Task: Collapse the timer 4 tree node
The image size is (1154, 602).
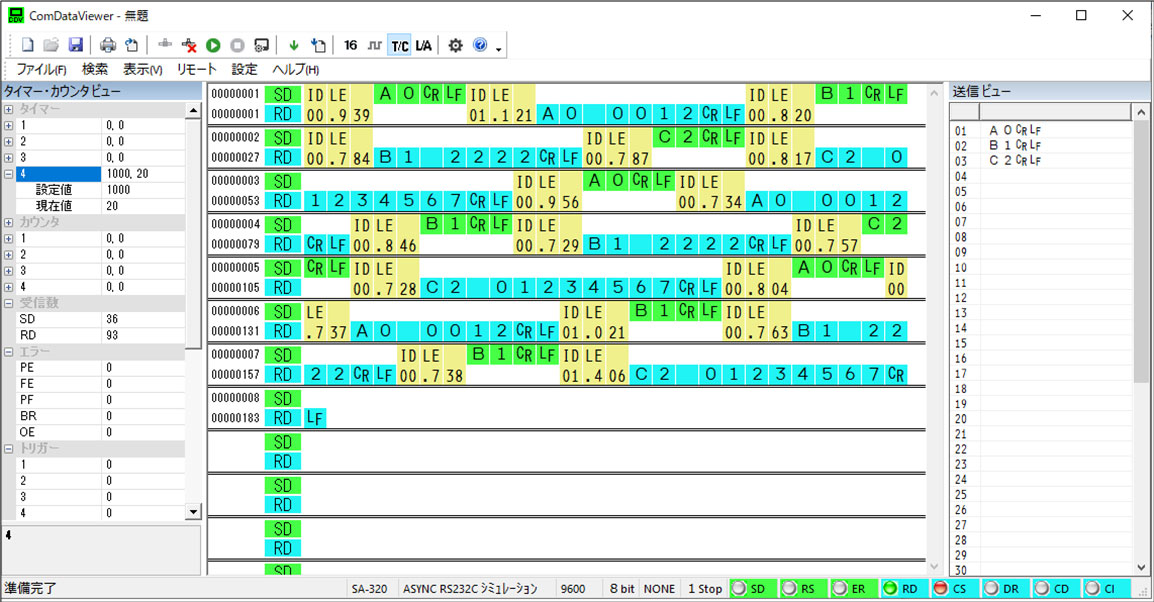Action: 9,174
